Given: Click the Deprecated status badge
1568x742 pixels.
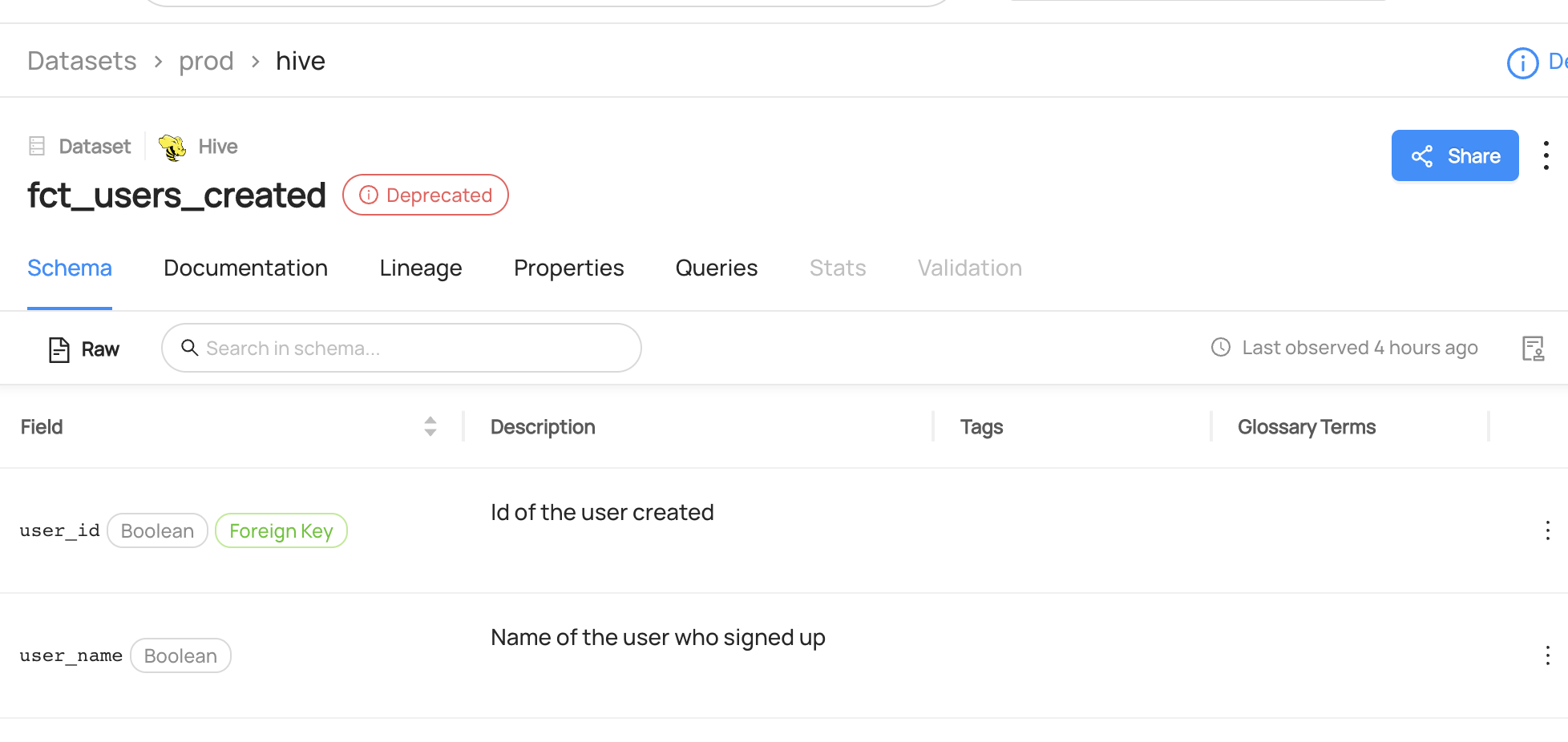Looking at the screenshot, I should coord(426,196).
